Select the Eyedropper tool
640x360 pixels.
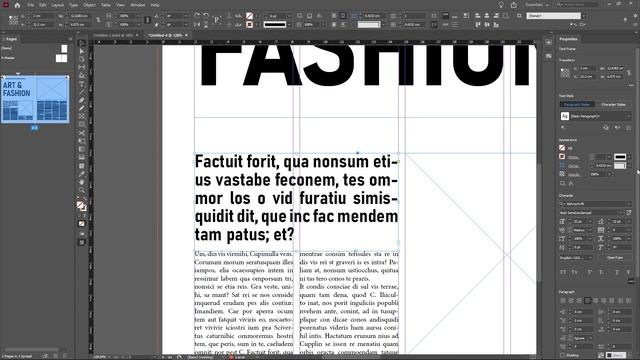coord(82,174)
